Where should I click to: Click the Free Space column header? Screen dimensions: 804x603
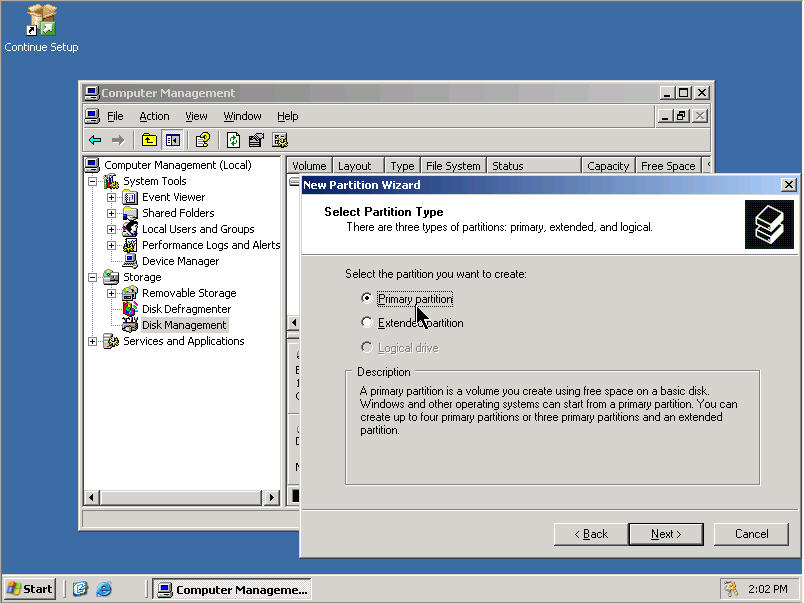(x=668, y=166)
